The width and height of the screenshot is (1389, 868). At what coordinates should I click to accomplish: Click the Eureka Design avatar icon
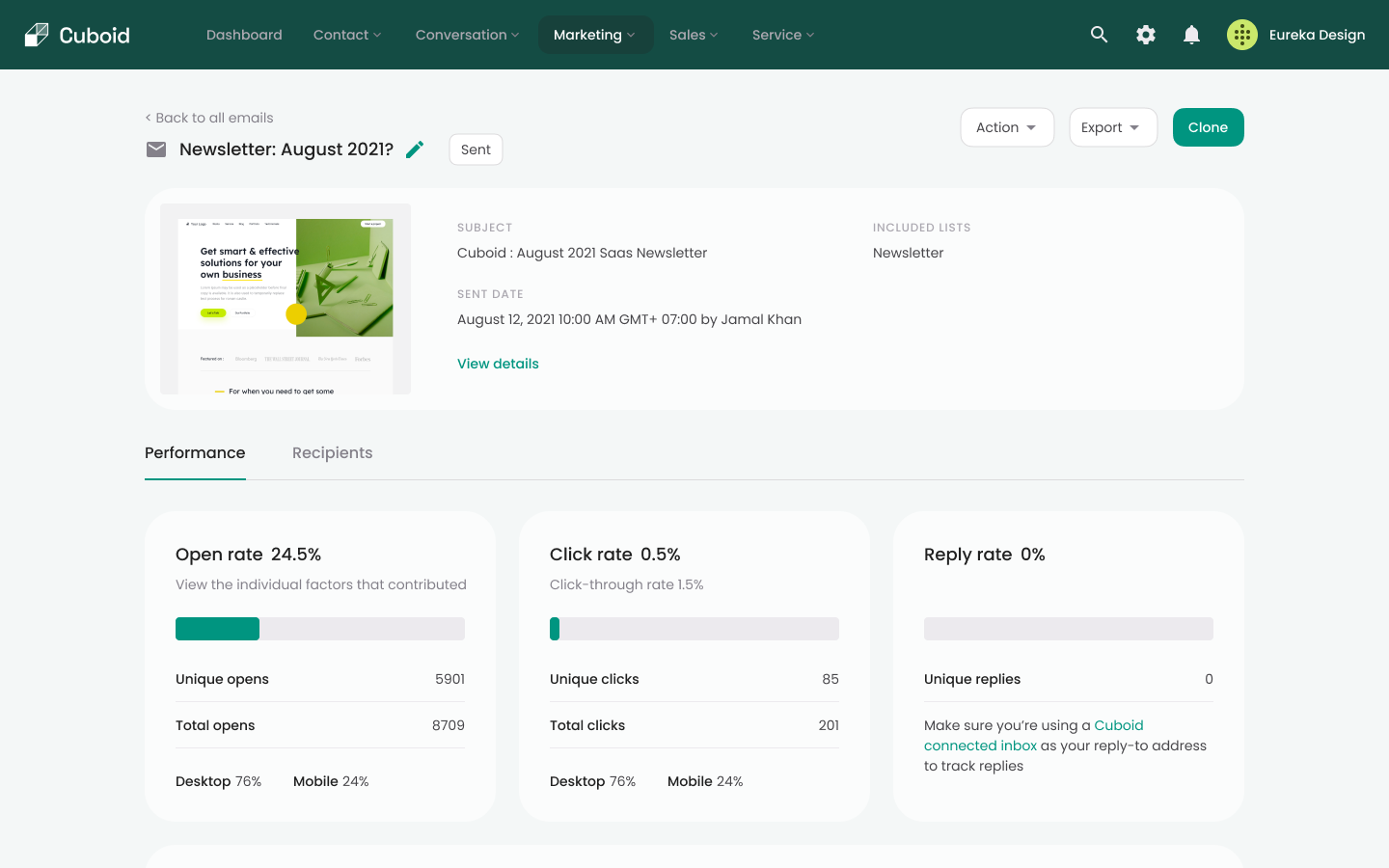1241,35
